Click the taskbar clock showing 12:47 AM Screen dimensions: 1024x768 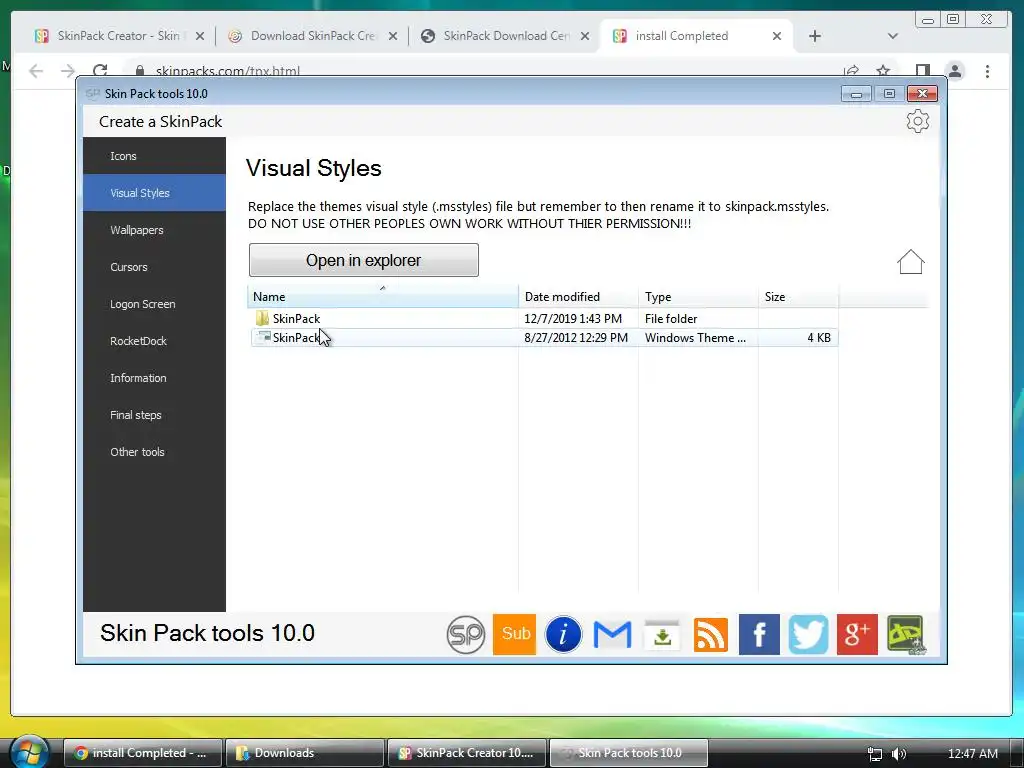click(972, 754)
